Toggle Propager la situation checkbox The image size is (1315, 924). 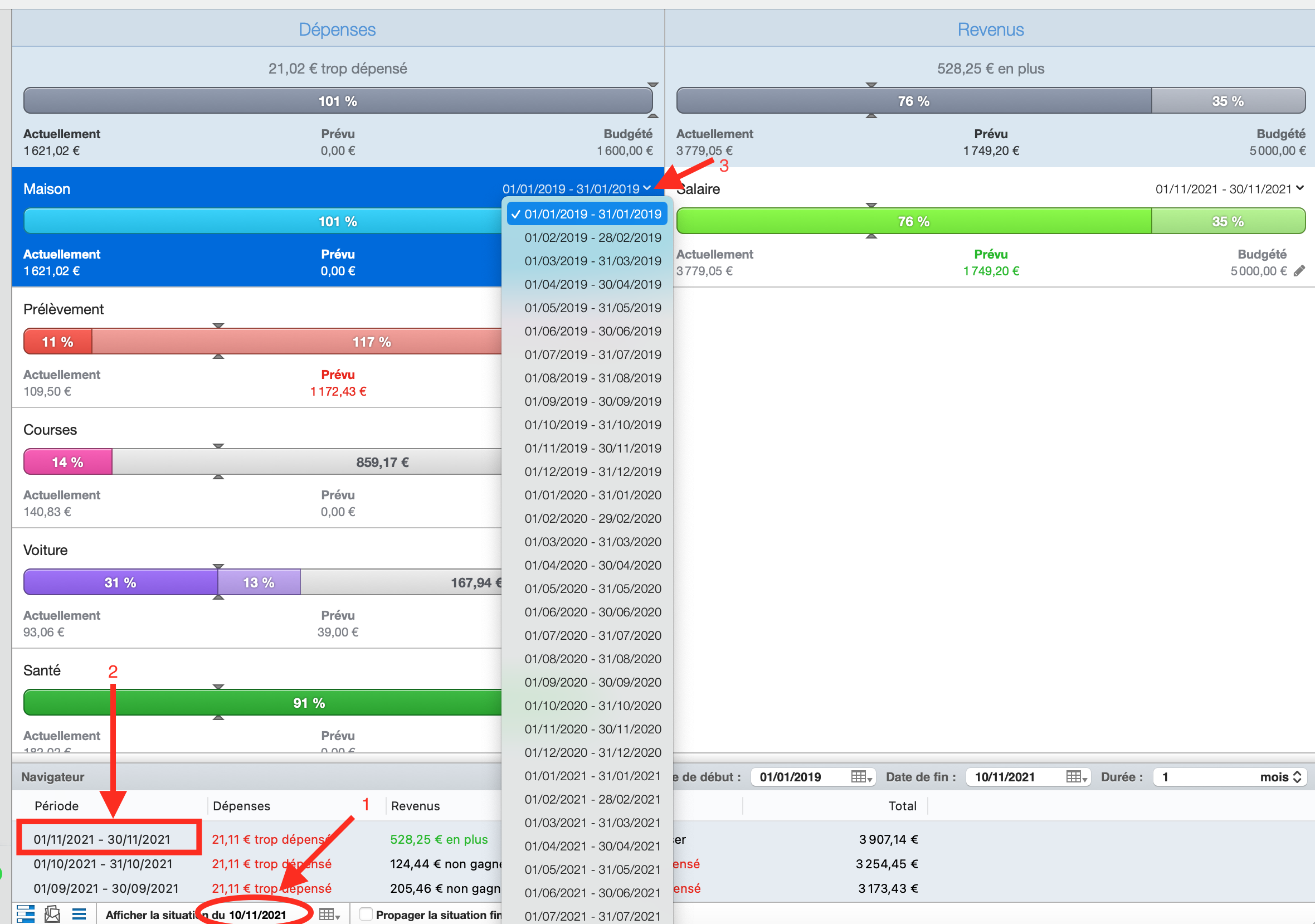click(x=366, y=915)
